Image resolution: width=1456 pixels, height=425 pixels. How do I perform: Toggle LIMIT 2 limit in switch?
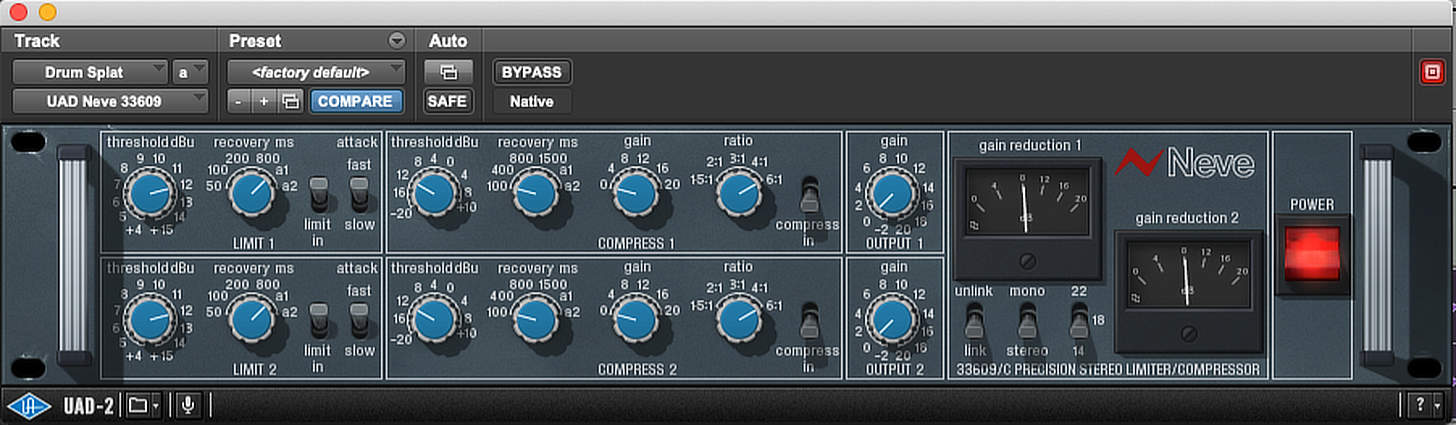tap(318, 320)
